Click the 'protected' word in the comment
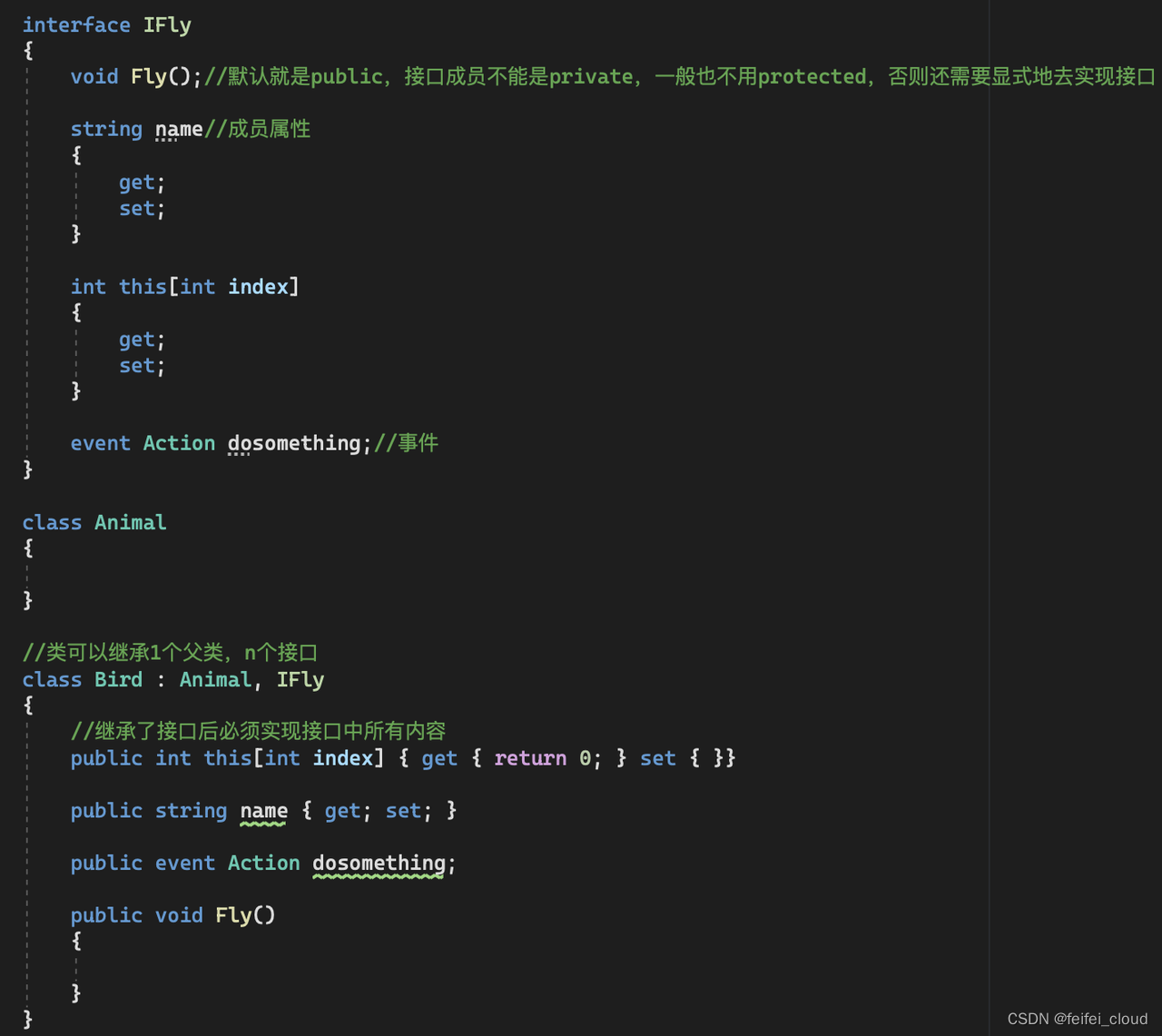 (812, 77)
